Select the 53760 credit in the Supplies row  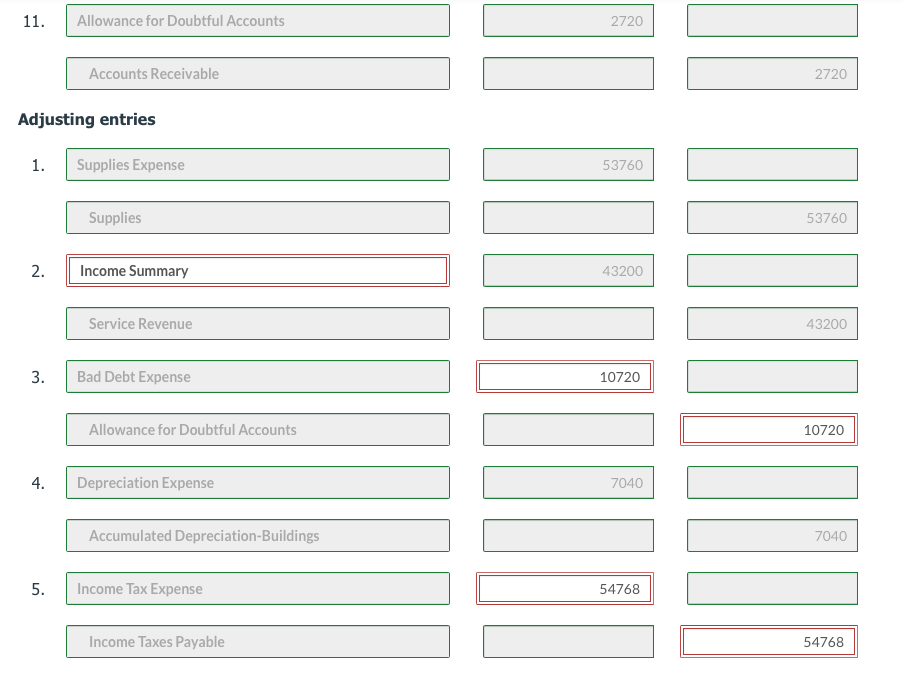point(772,218)
